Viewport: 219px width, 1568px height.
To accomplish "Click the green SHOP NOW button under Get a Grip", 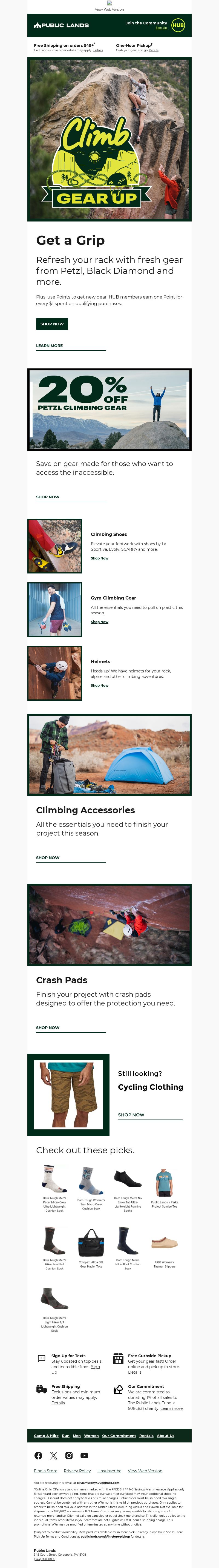I will tap(52, 324).
